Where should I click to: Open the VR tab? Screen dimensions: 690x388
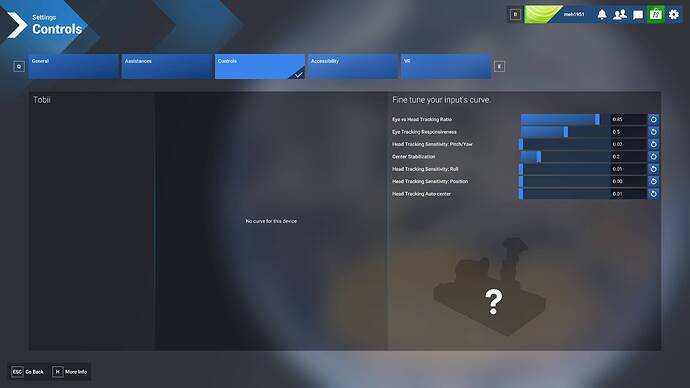coord(446,66)
